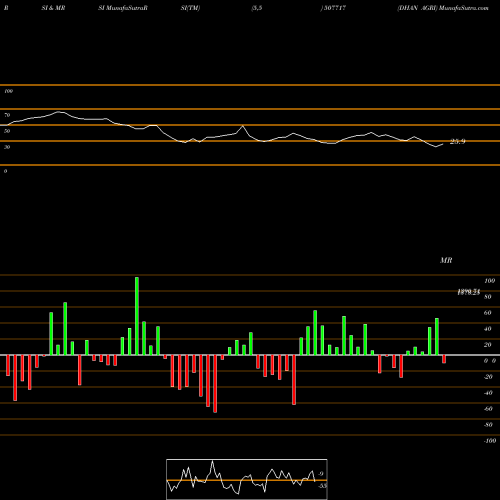Click the RSI value label 25.9
The width and height of the screenshot is (500, 500).
click(x=457, y=142)
